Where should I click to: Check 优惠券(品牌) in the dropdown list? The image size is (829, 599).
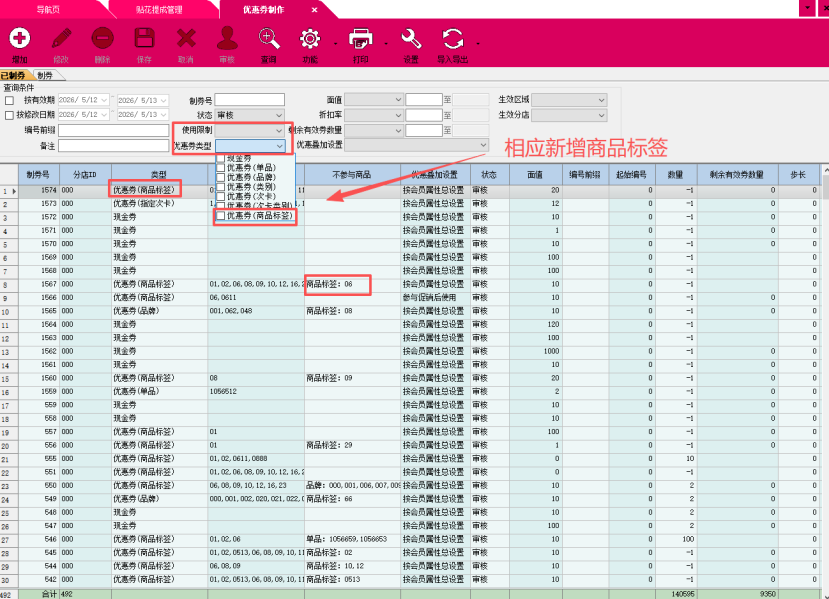coord(221,177)
